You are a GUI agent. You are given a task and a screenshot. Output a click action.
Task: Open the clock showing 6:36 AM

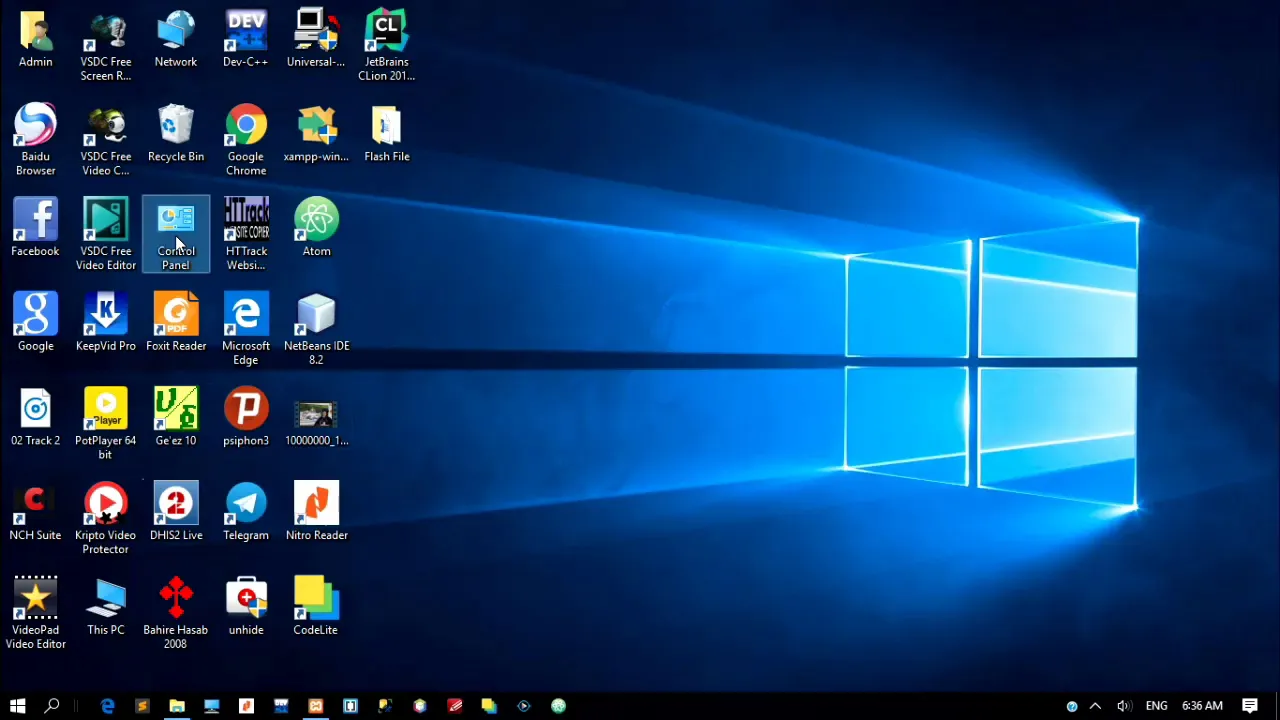(1202, 706)
